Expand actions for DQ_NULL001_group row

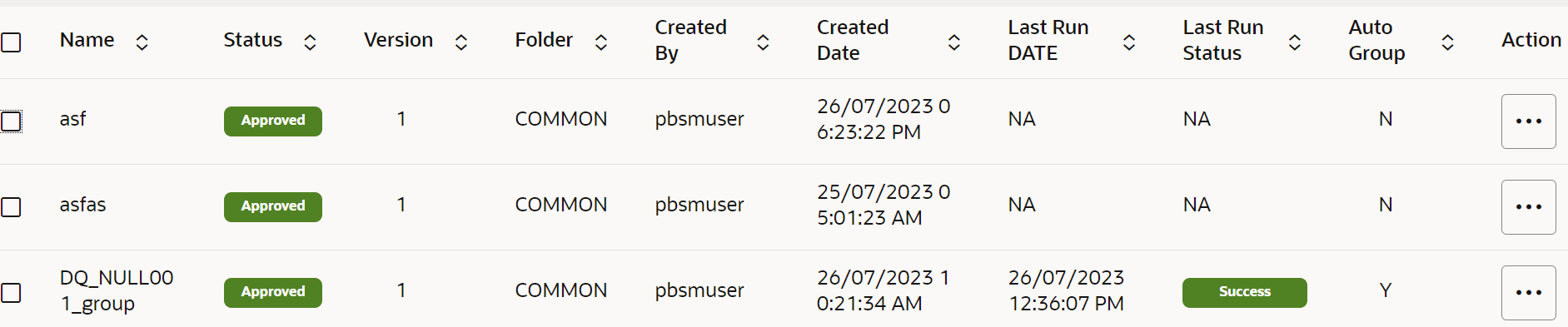pos(1528,293)
